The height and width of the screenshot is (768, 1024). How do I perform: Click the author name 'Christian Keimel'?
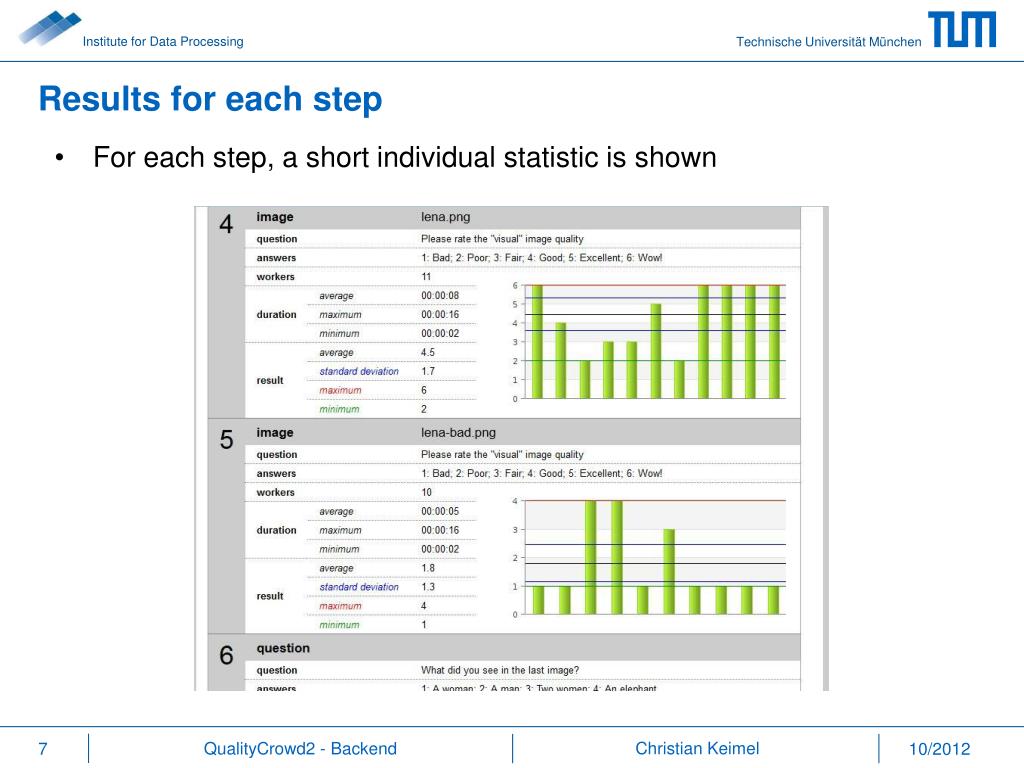tap(697, 748)
